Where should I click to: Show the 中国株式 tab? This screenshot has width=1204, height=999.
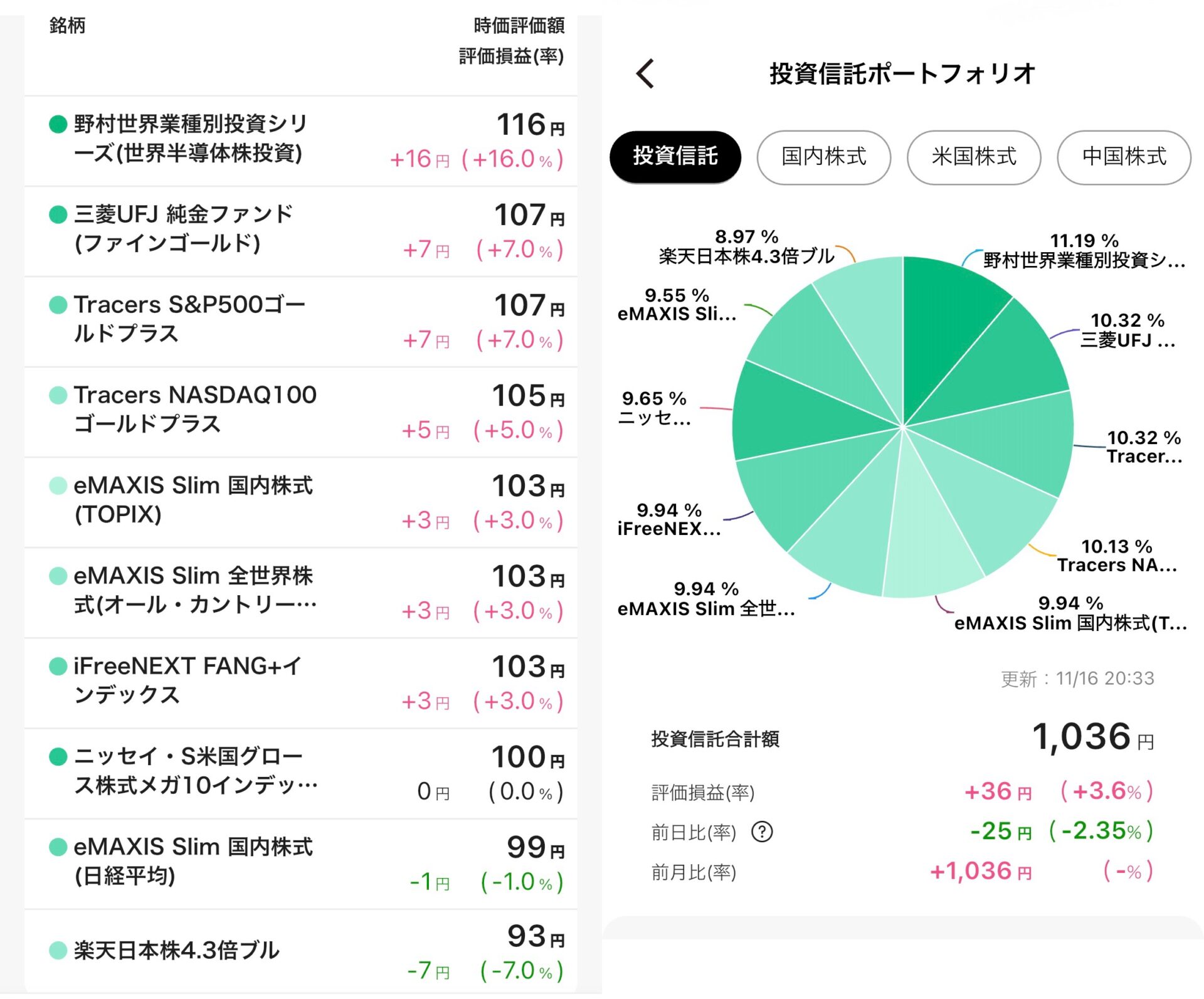point(1123,157)
